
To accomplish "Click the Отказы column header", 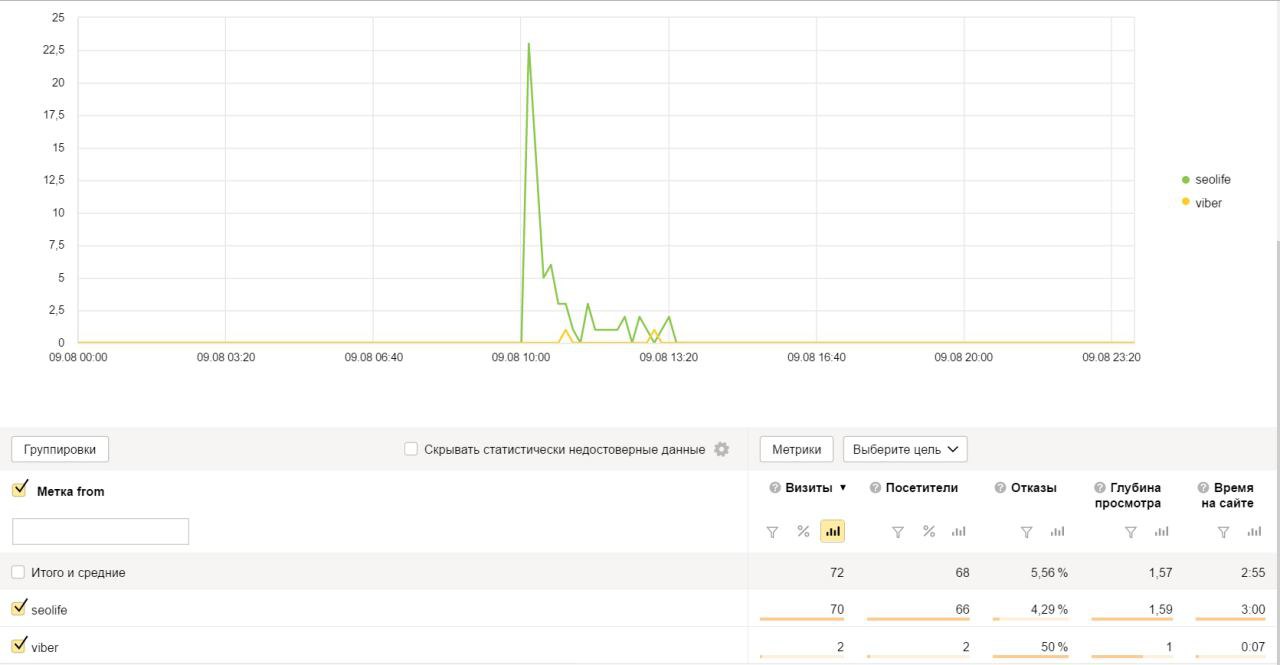I will click(1033, 488).
